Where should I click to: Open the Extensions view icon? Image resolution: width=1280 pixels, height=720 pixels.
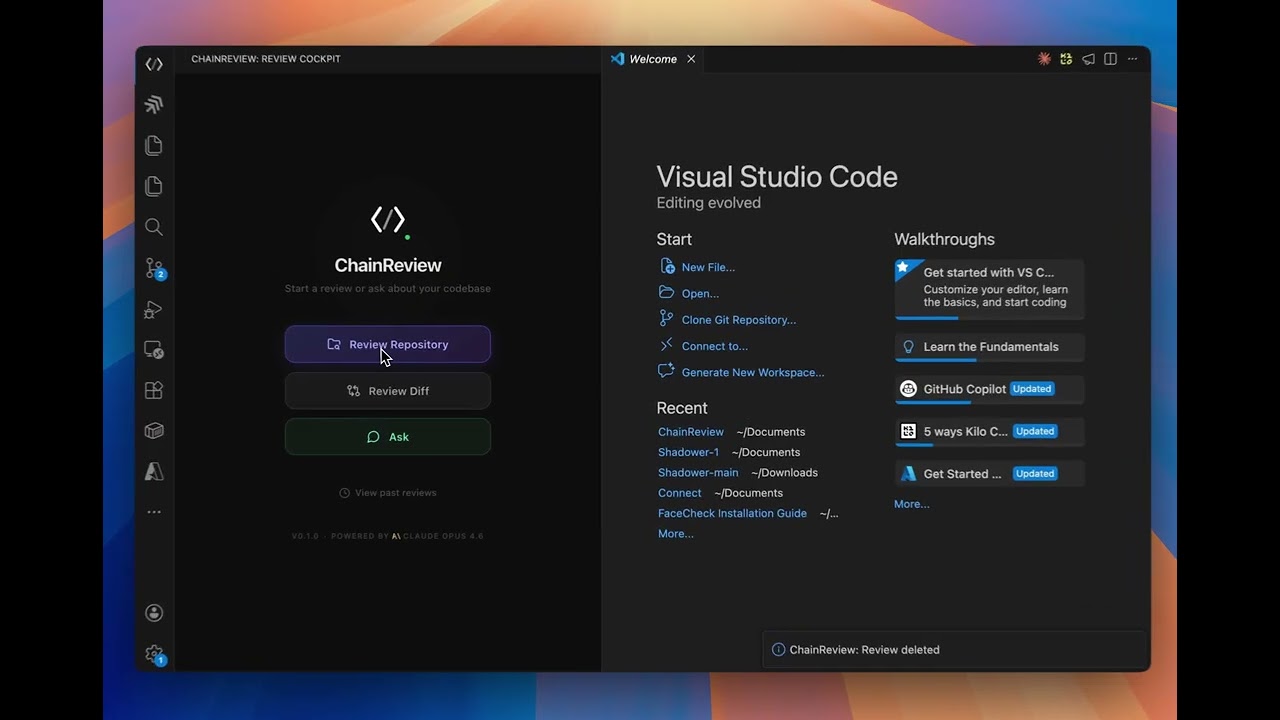[x=154, y=390]
